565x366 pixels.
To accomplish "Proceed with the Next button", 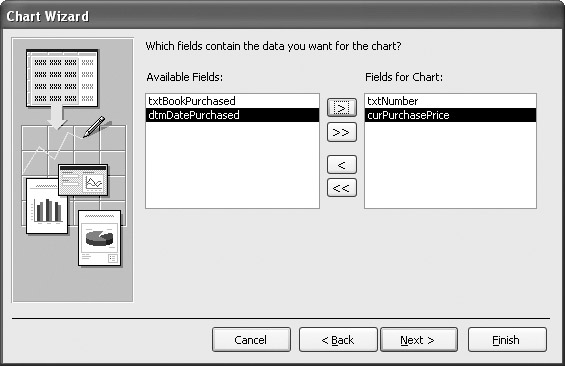I will click(x=419, y=340).
